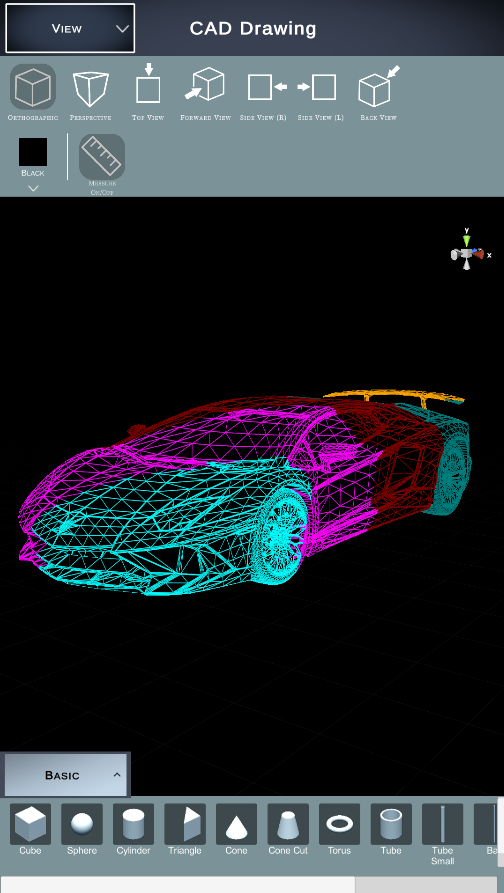The width and height of the screenshot is (504, 893).
Task: Select the Back View icon
Action: (x=378, y=86)
